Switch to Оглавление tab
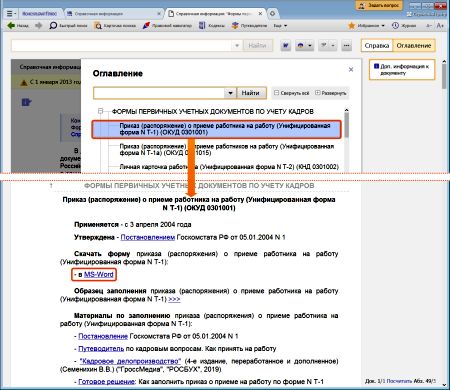Image resolution: width=450 pixels, height=390 pixels. pos(414,46)
